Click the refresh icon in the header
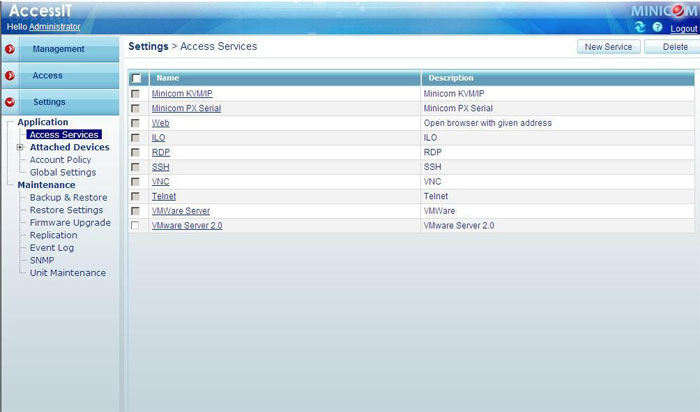 [641, 28]
